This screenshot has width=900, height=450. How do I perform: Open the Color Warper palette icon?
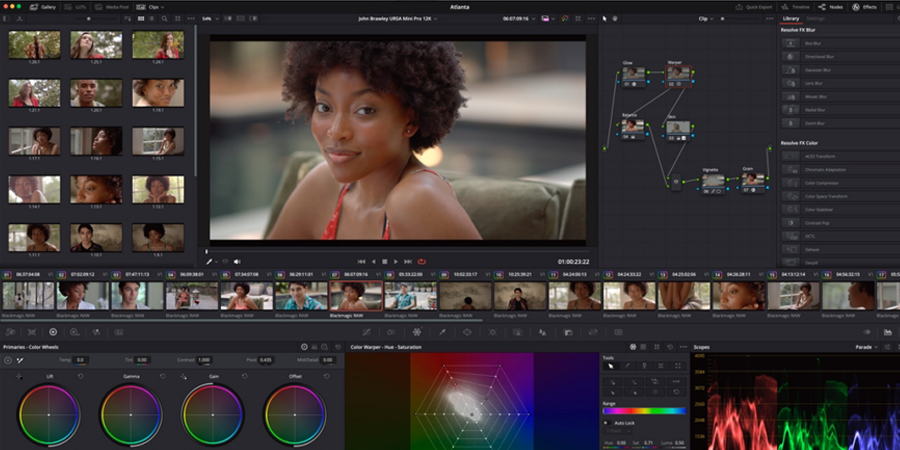417,332
